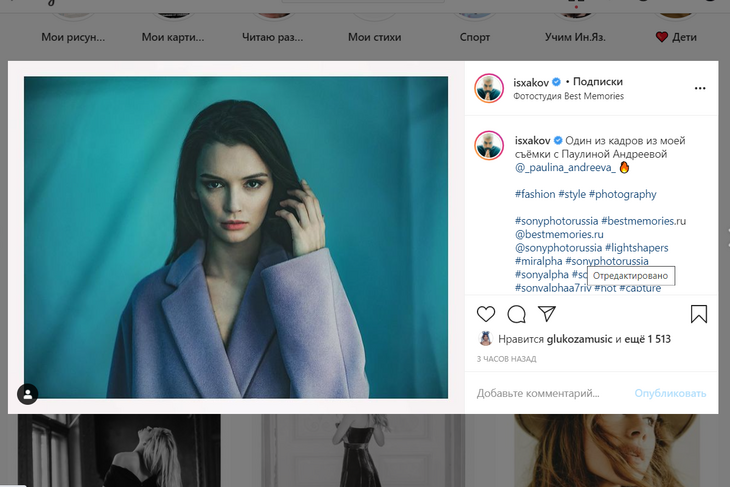Open bottom-right hat portrait thumbnail
The height and width of the screenshot is (487, 730).
607,450
